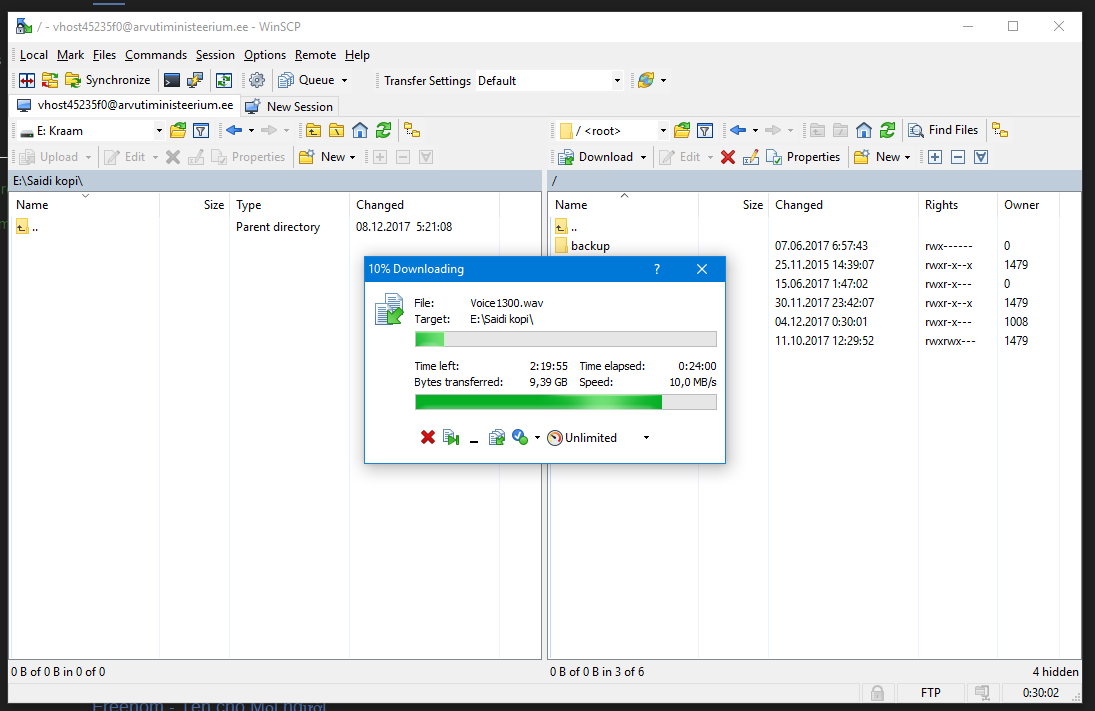Image resolution: width=1095 pixels, height=711 pixels.
Task: Switch to the New Session tab
Action: pos(289,106)
